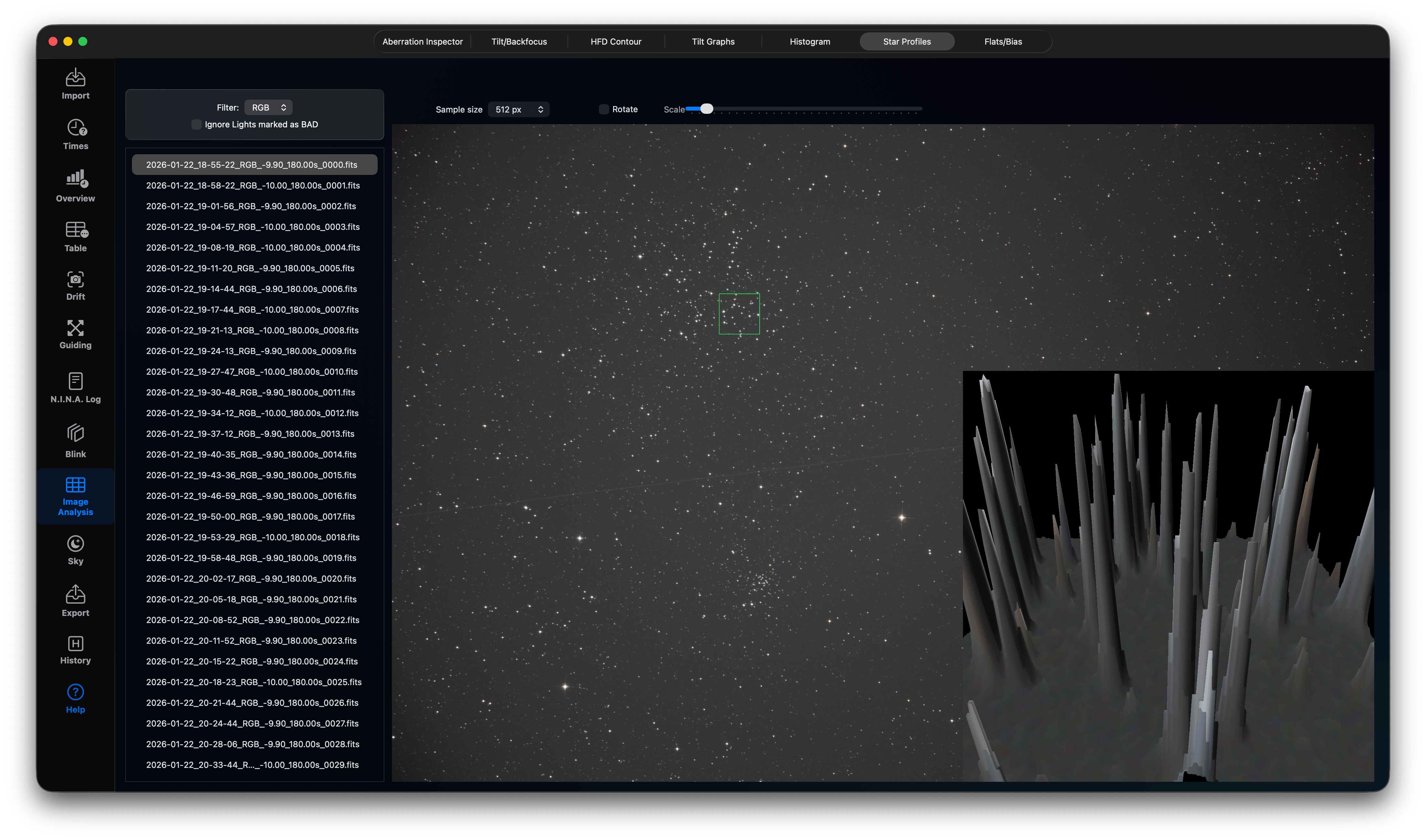This screenshot has height=840, width=1426.
Task: Switch to Flats/Bias tab
Action: click(x=1003, y=41)
